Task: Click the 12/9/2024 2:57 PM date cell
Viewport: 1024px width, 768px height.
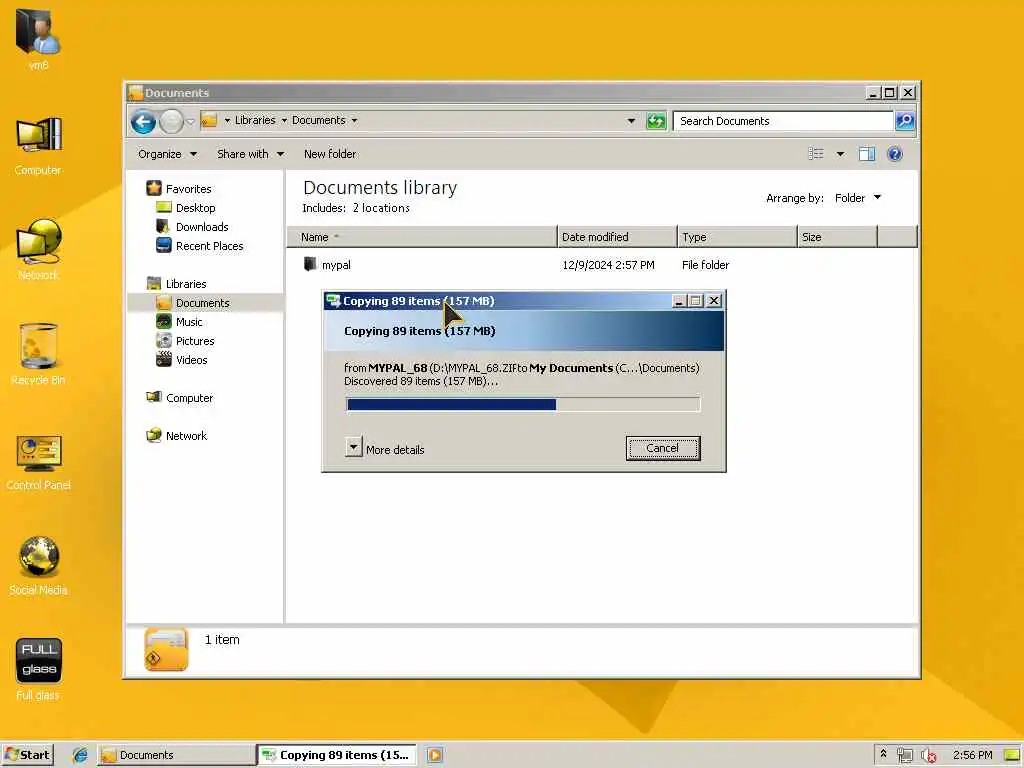Action: [x=608, y=264]
